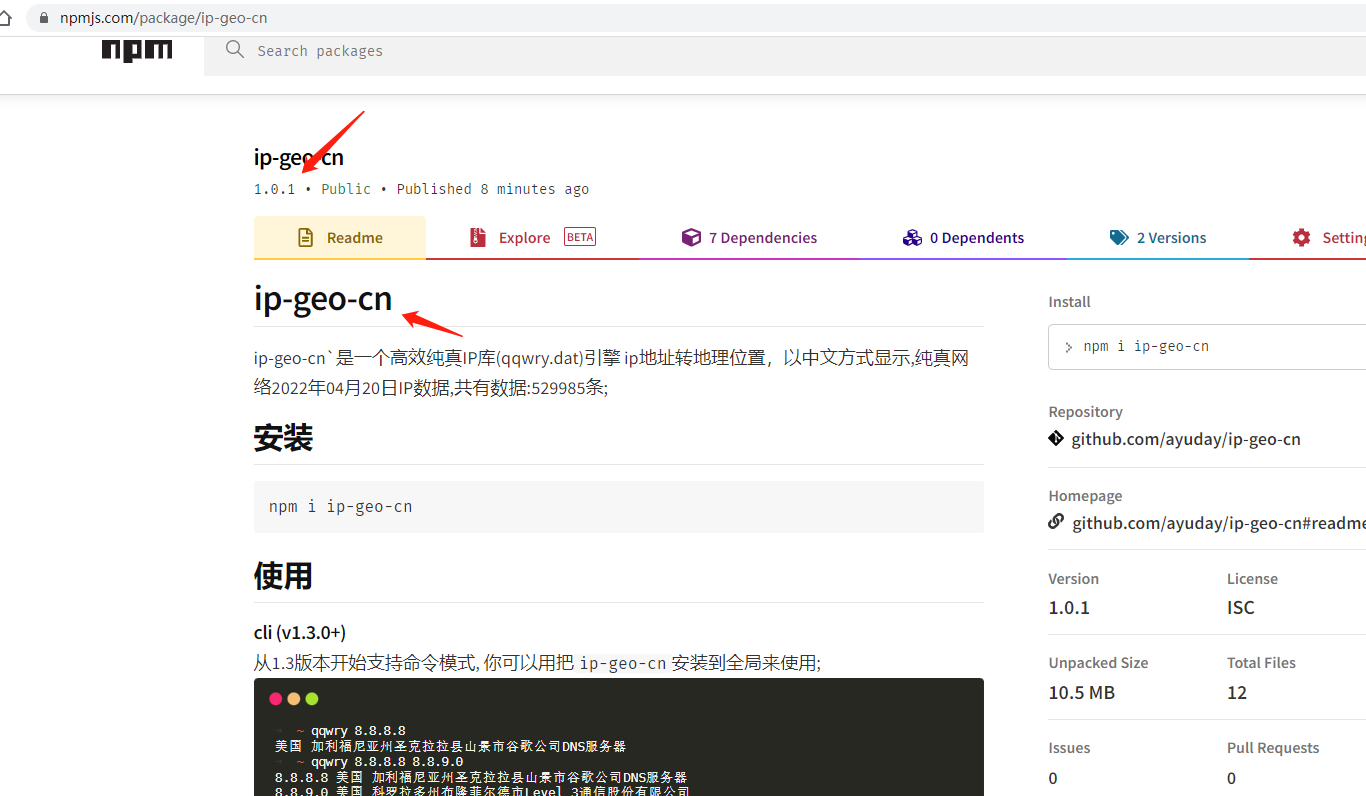This screenshot has height=796, width=1366.
Task: Click the red terminal dot
Action: point(276,699)
